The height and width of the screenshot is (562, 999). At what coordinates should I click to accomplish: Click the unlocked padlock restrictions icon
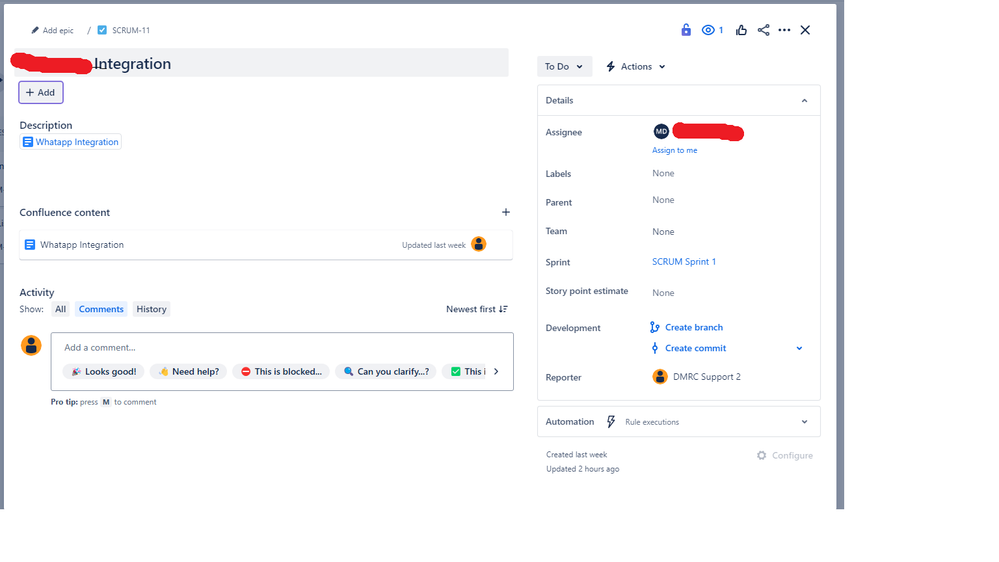686,30
